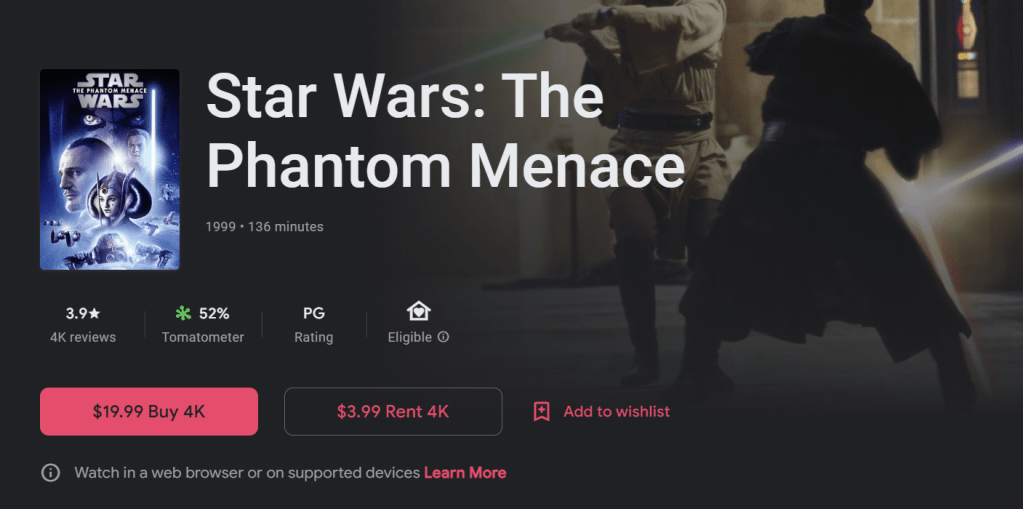Buy the movie in 4K for $19.99

tap(149, 411)
